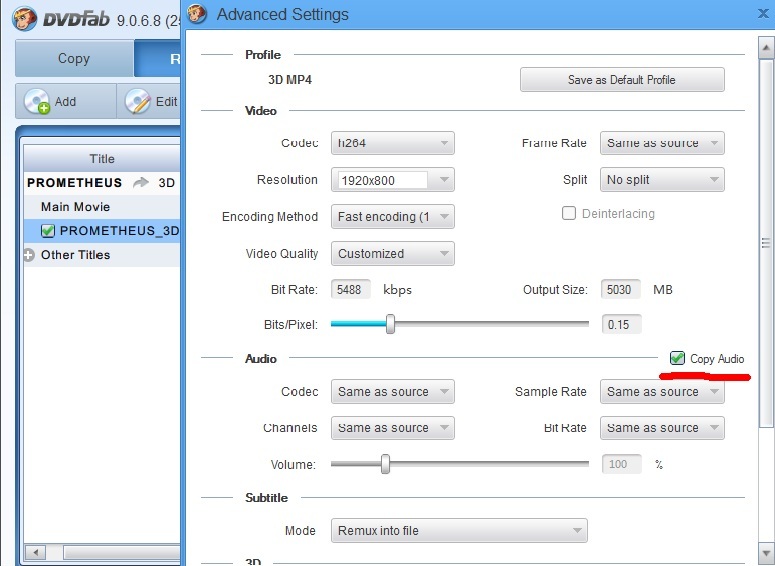Click the Bit Rate 5488 field
The height and width of the screenshot is (566, 775).
tap(350, 289)
